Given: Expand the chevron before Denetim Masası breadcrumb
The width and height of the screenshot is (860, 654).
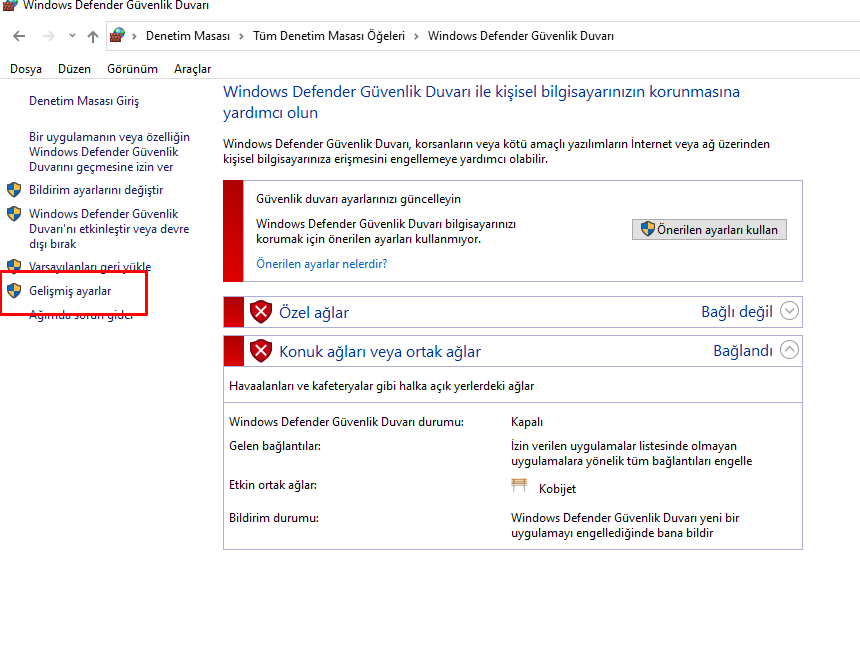Looking at the screenshot, I should click(134, 36).
